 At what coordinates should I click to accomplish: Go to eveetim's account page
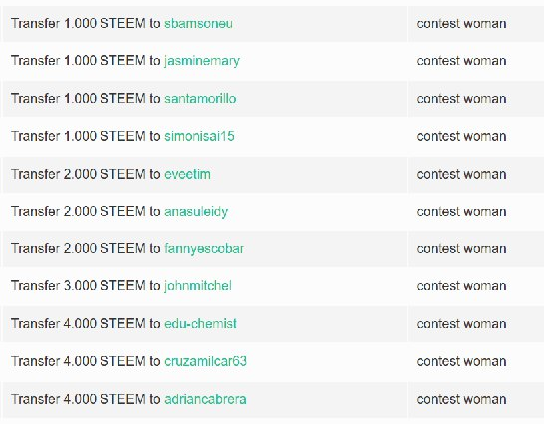click(187, 174)
